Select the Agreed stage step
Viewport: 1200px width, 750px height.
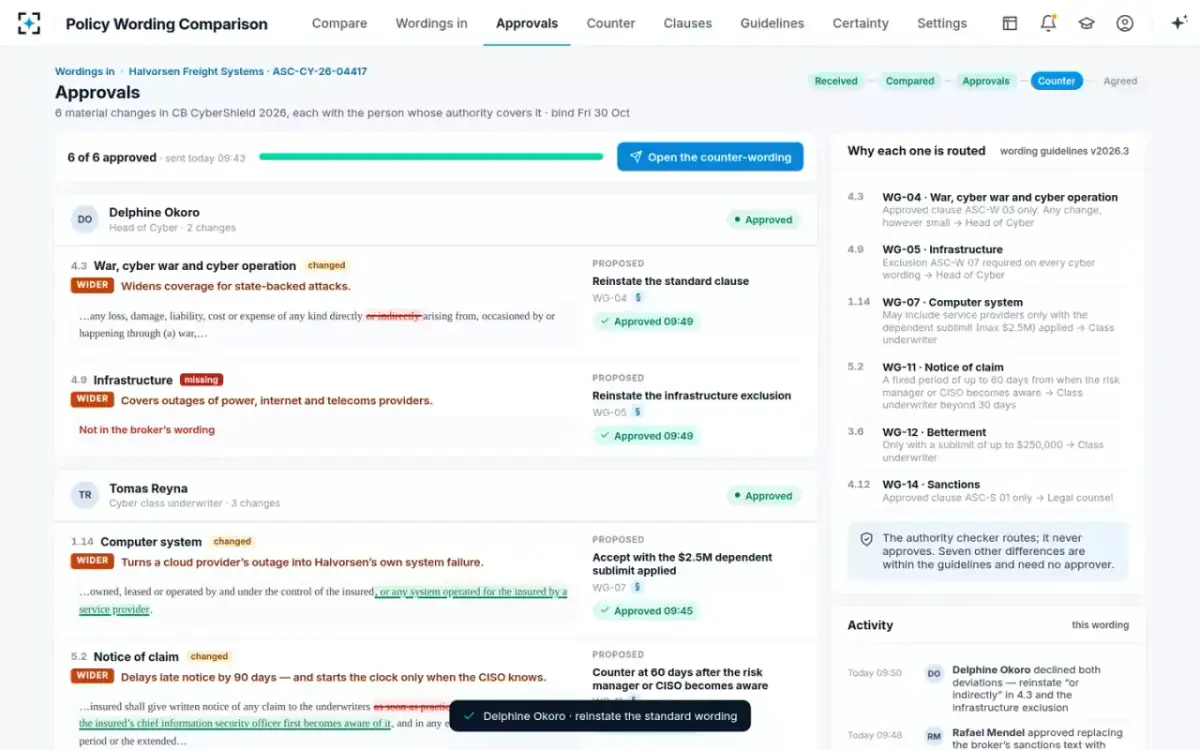1120,81
